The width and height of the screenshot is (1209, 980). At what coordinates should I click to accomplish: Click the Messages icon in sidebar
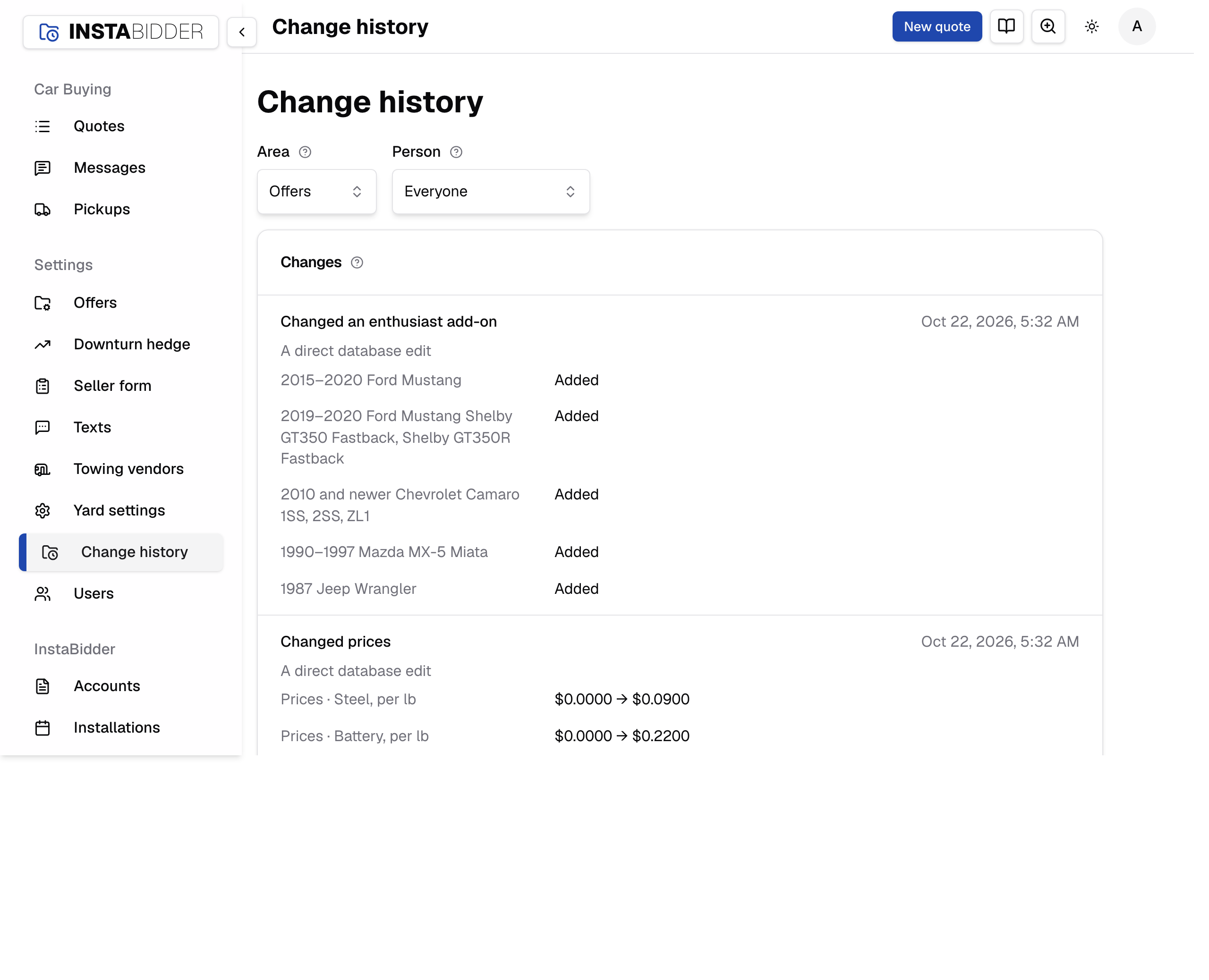click(43, 168)
